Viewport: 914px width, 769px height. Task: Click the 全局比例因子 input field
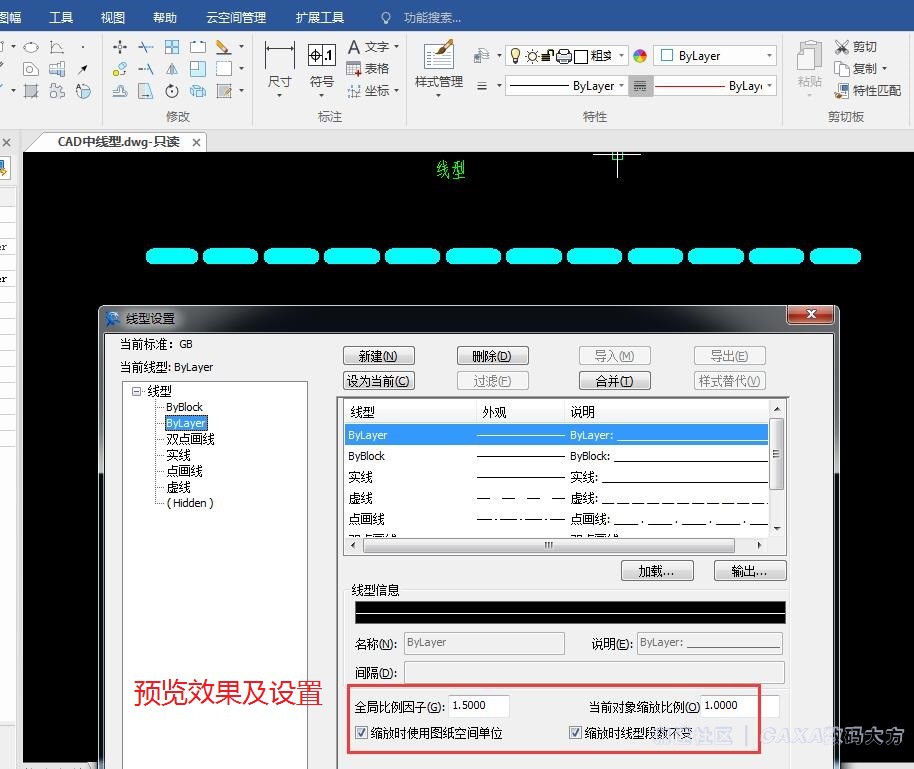click(x=479, y=706)
